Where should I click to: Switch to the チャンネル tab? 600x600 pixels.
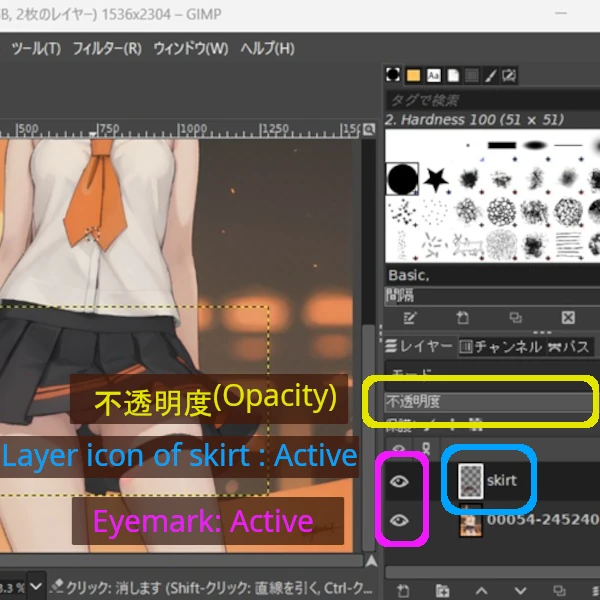click(x=501, y=347)
